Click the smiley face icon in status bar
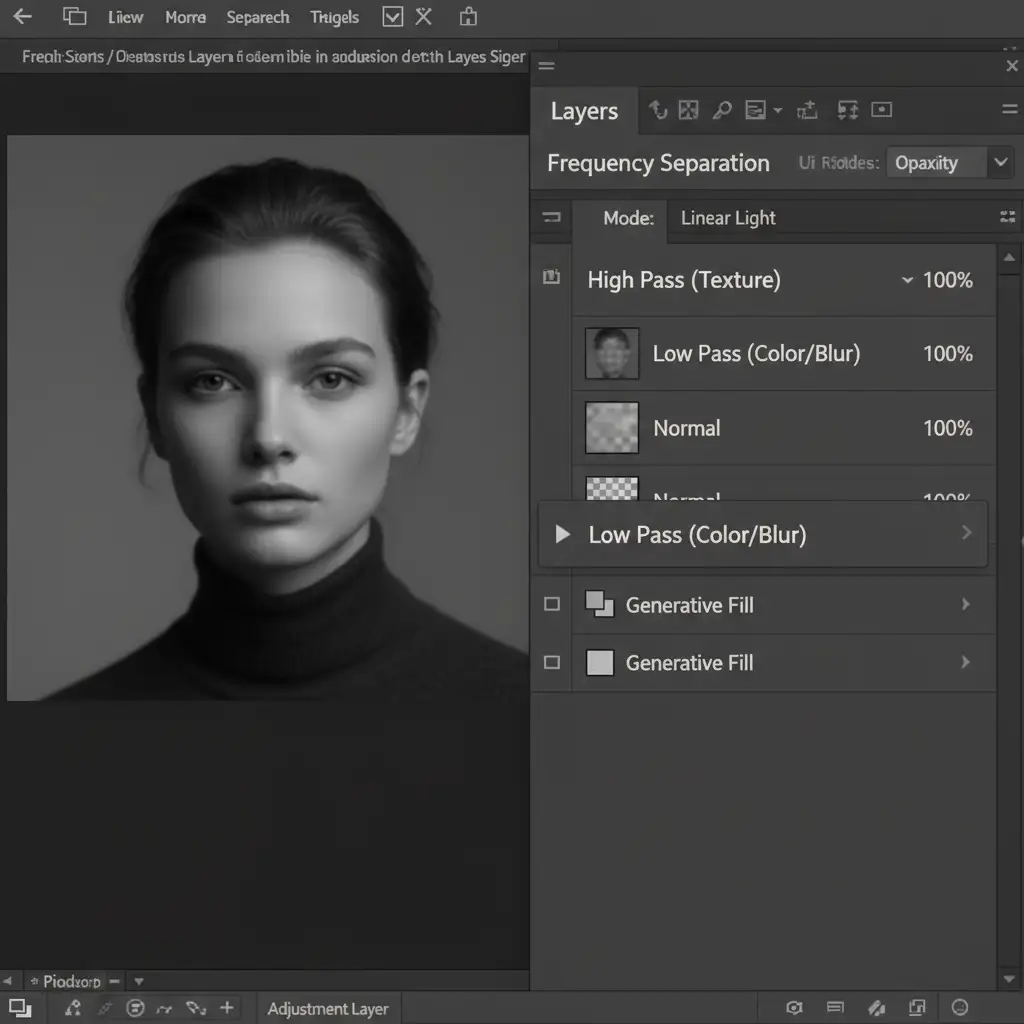Viewport: 1024px width, 1024px height. pos(960,1008)
